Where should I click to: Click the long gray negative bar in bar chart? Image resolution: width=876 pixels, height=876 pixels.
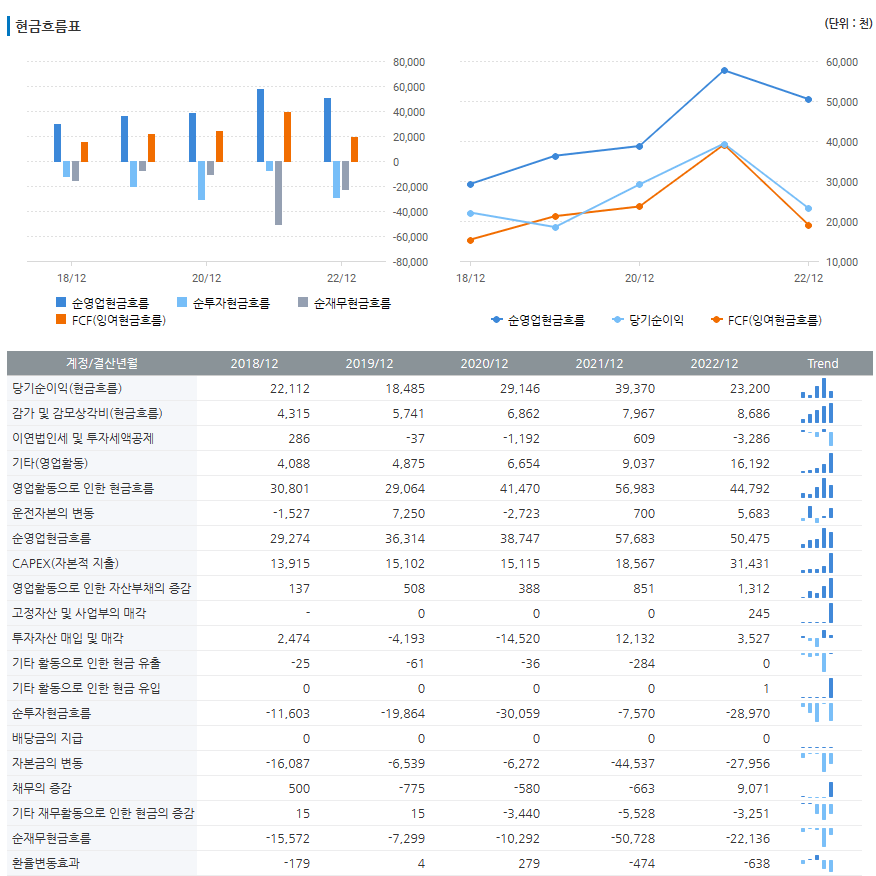278,193
